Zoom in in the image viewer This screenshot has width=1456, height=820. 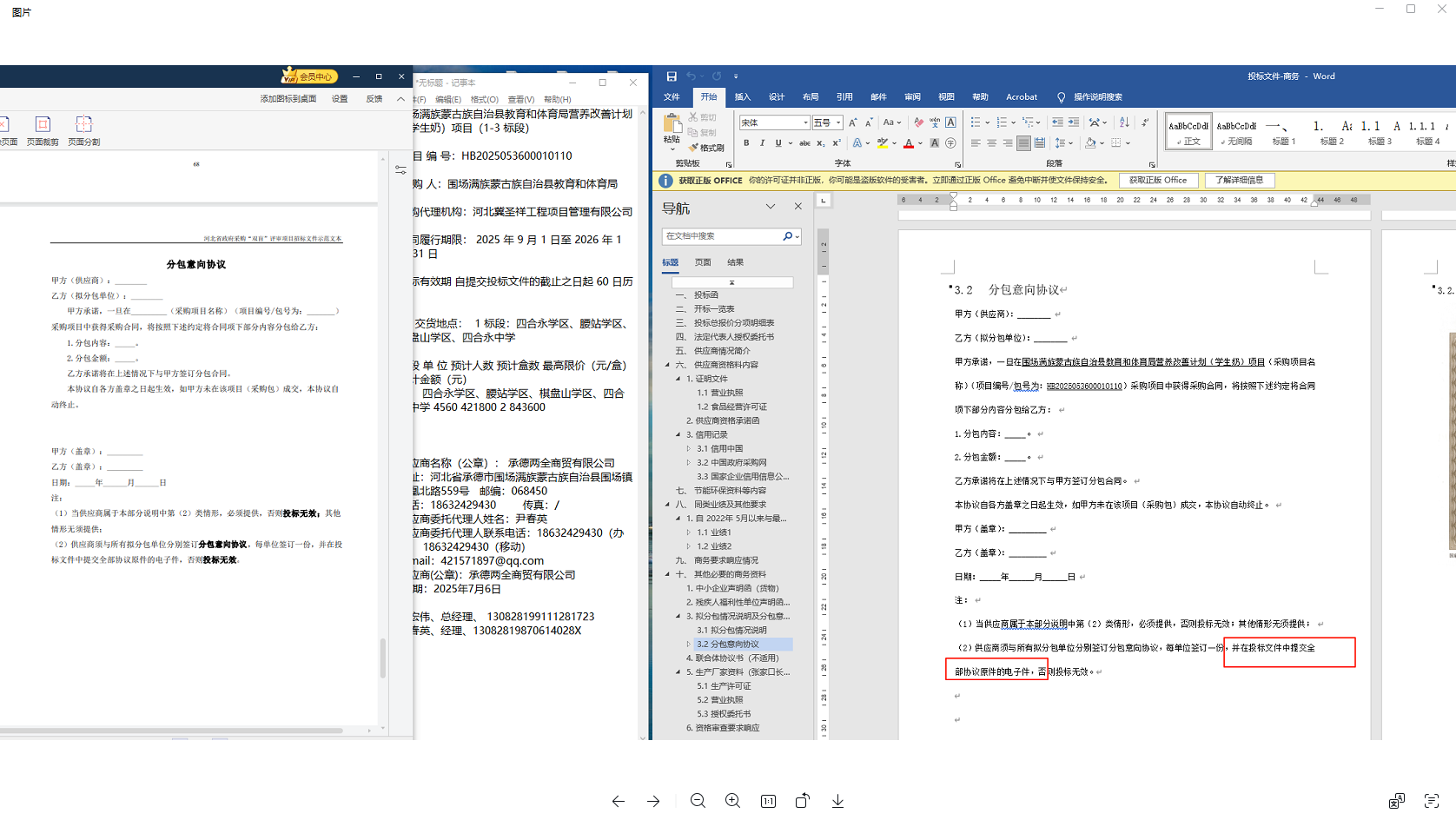pos(732,801)
